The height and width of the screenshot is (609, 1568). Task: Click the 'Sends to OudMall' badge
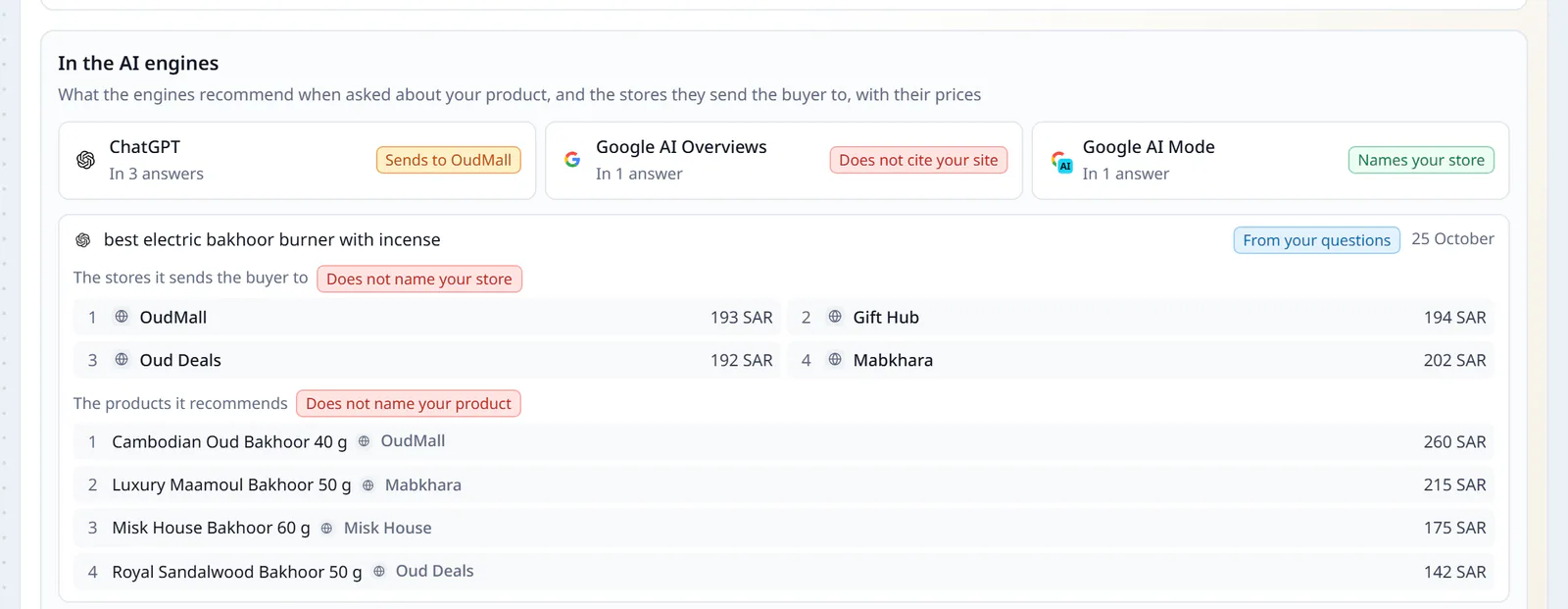pyautogui.click(x=448, y=160)
